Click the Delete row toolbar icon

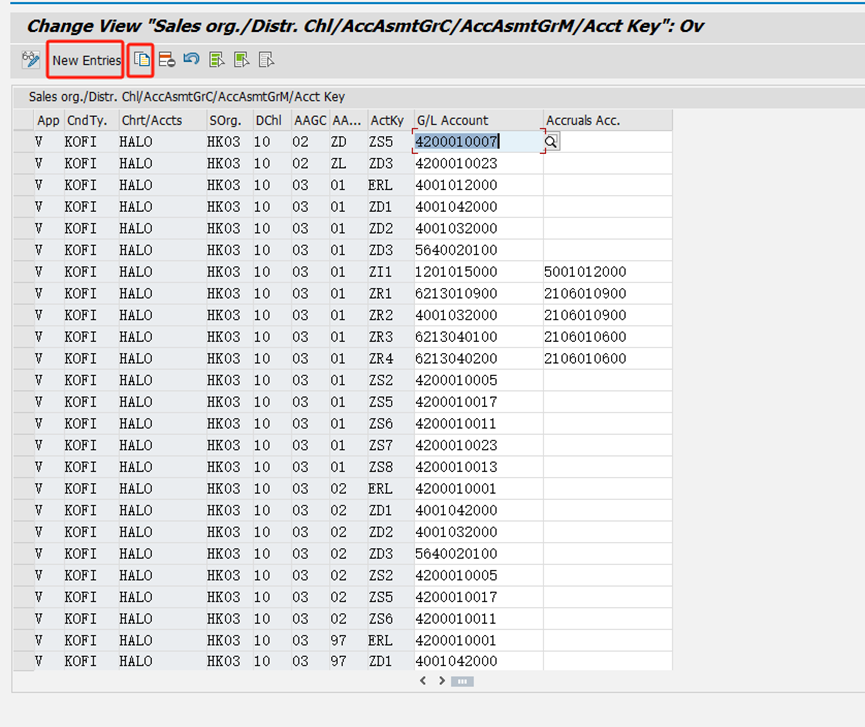167,60
